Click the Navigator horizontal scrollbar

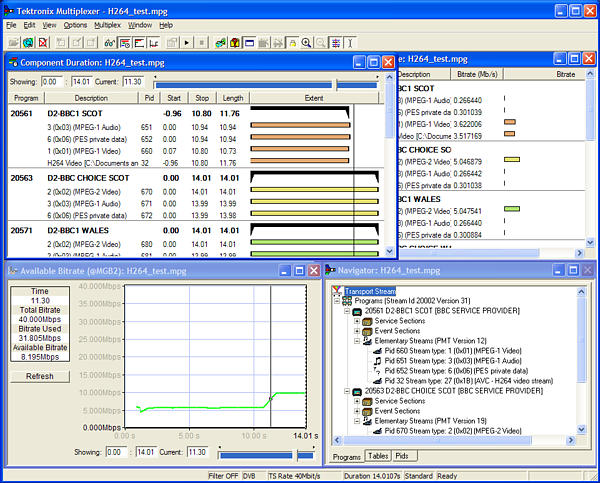click(454, 440)
